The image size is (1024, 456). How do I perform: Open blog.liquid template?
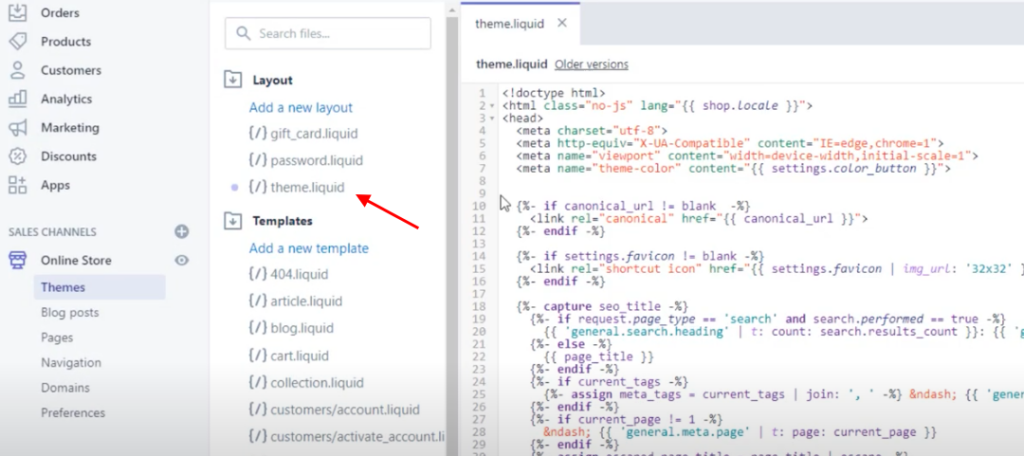(302, 328)
